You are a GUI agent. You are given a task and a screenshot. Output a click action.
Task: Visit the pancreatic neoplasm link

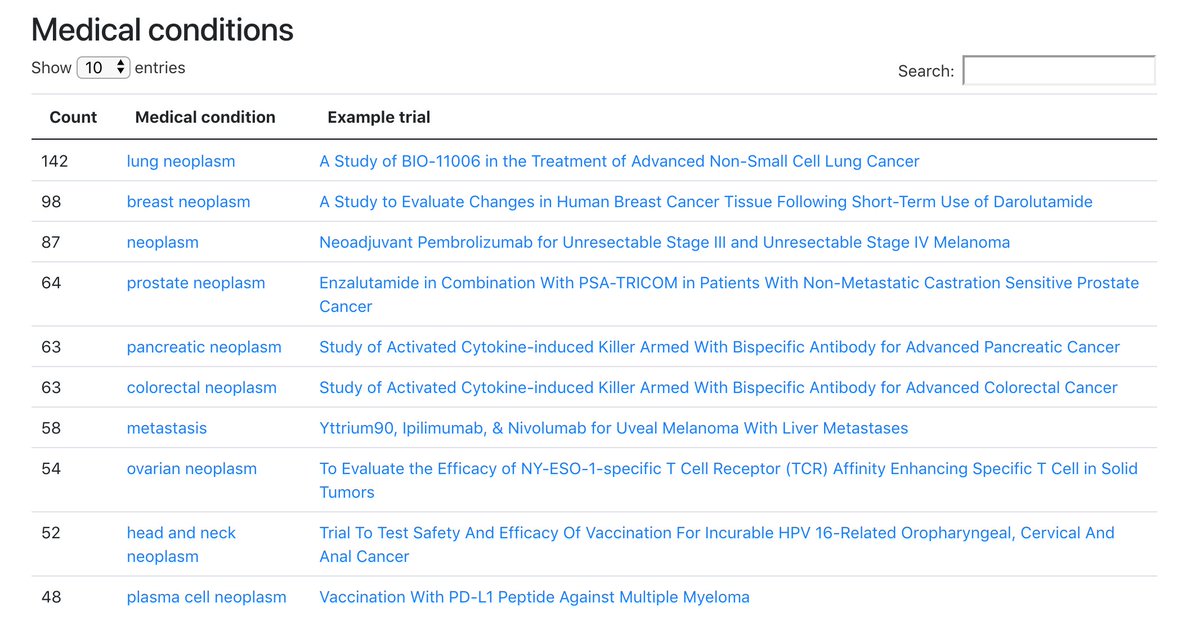click(204, 347)
